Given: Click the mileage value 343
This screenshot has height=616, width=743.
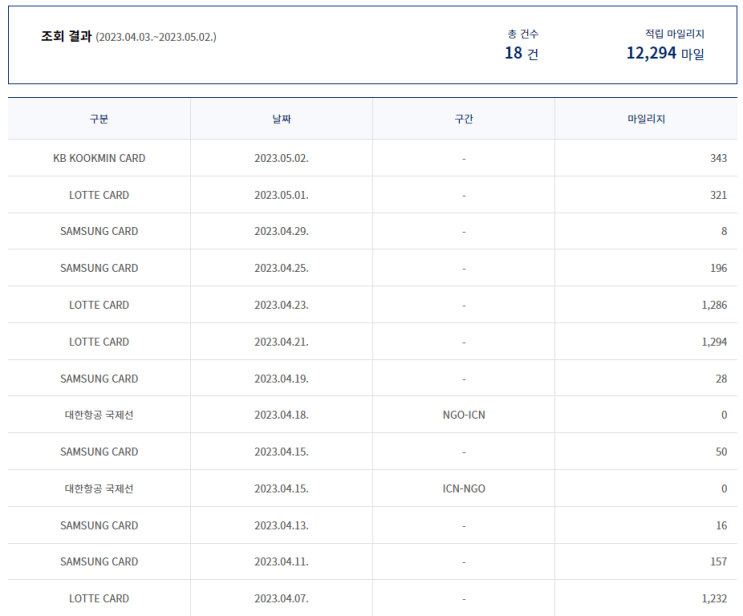Looking at the screenshot, I should pos(718,158).
